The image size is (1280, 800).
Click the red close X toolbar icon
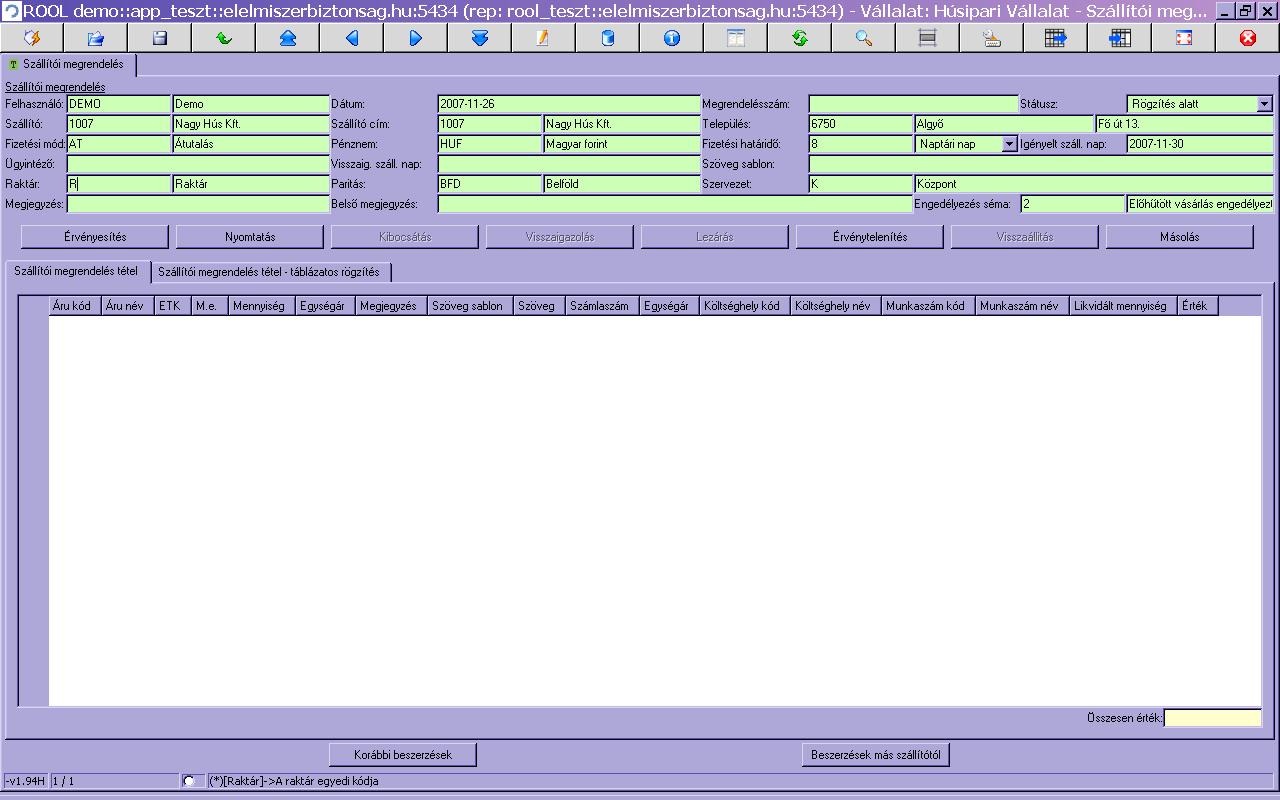click(1247, 38)
